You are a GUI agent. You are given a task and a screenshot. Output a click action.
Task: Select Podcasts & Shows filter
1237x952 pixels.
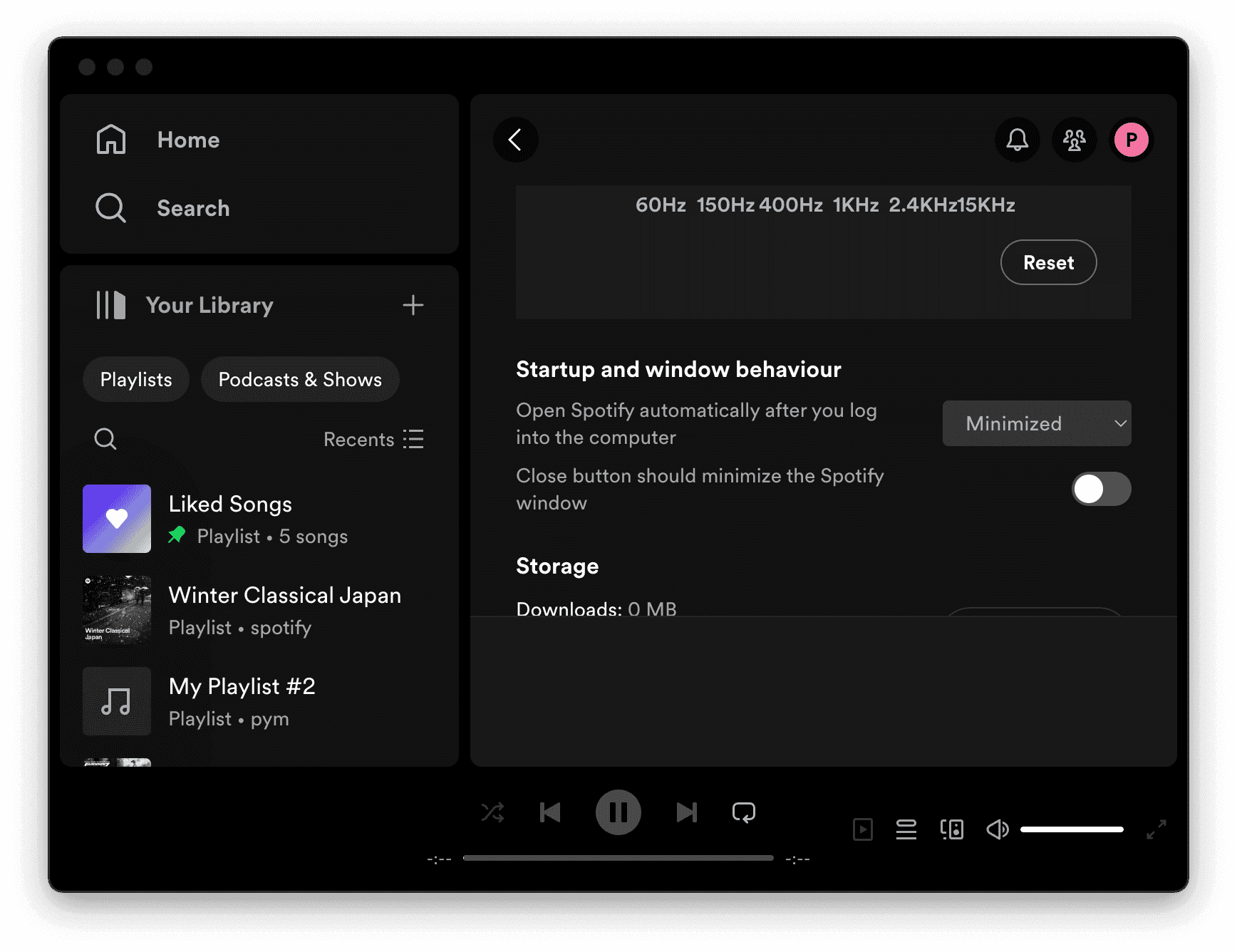pos(300,380)
